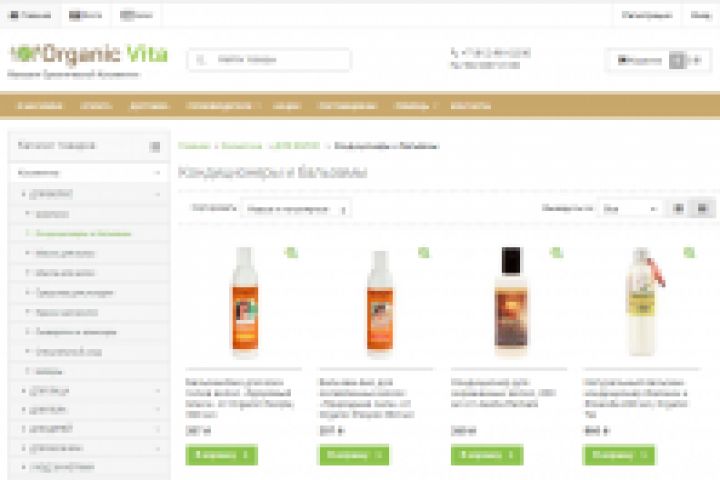Switch to list view icon
Screen dimensions: 720x480
tap(702, 209)
